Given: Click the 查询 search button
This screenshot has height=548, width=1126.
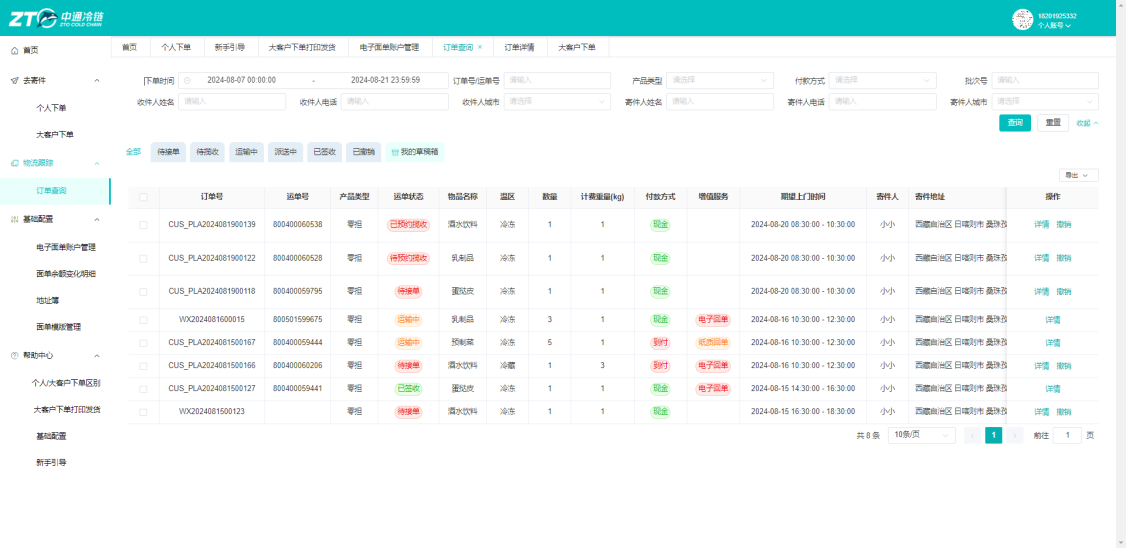Looking at the screenshot, I should tap(1015, 123).
